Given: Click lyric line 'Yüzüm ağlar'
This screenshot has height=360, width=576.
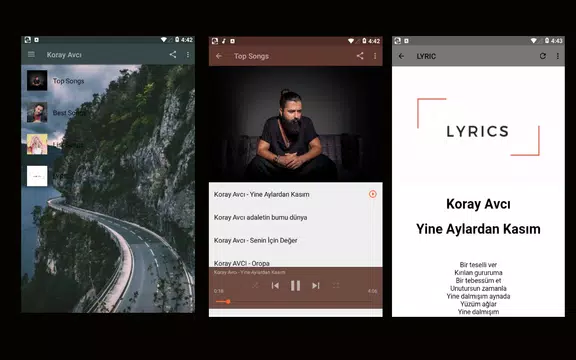Looking at the screenshot, I should [478, 304].
